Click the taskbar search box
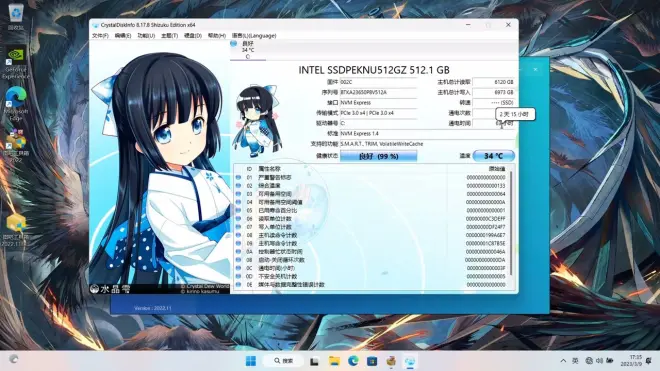 283,361
